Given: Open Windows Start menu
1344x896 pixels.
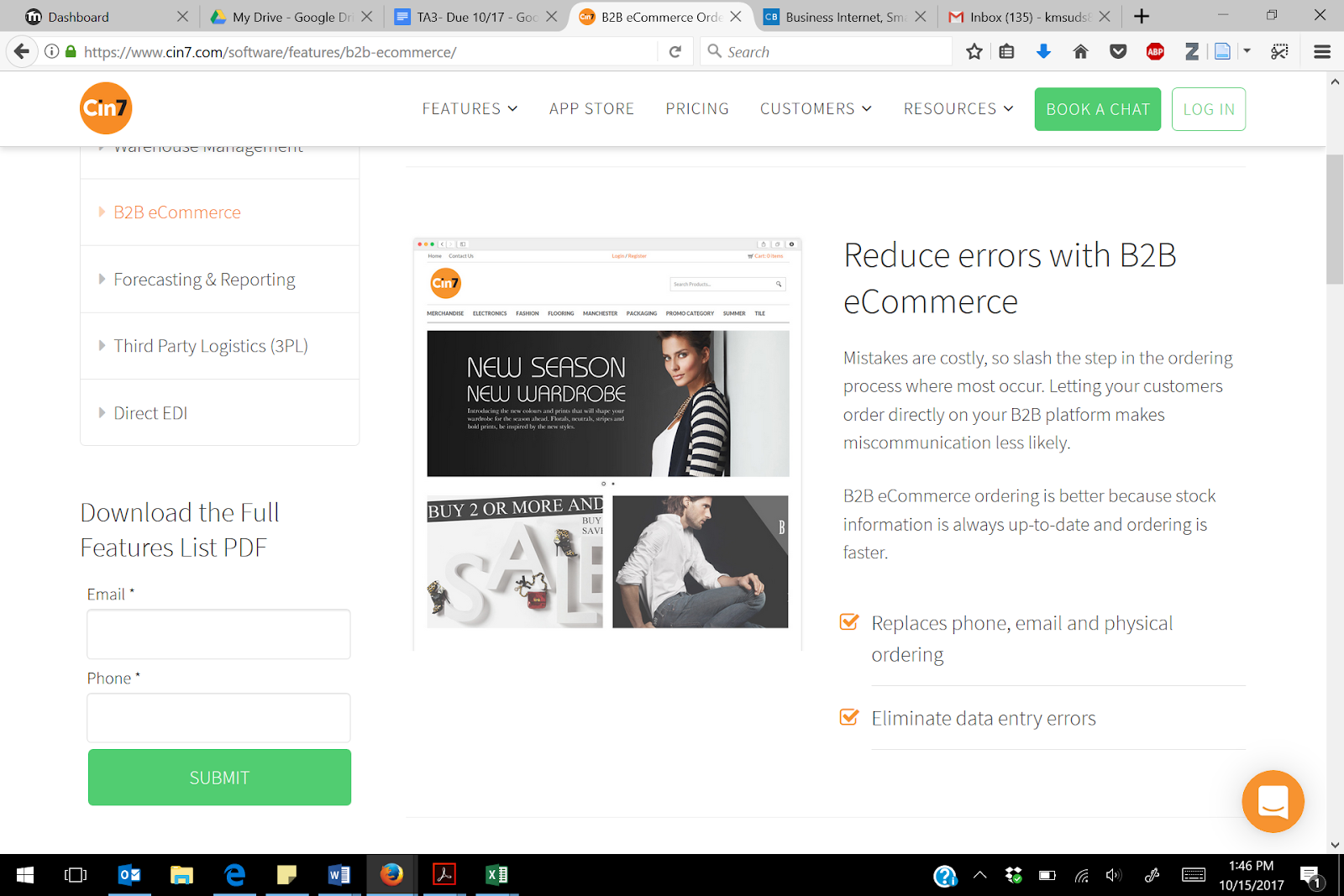Looking at the screenshot, I should (x=25, y=875).
